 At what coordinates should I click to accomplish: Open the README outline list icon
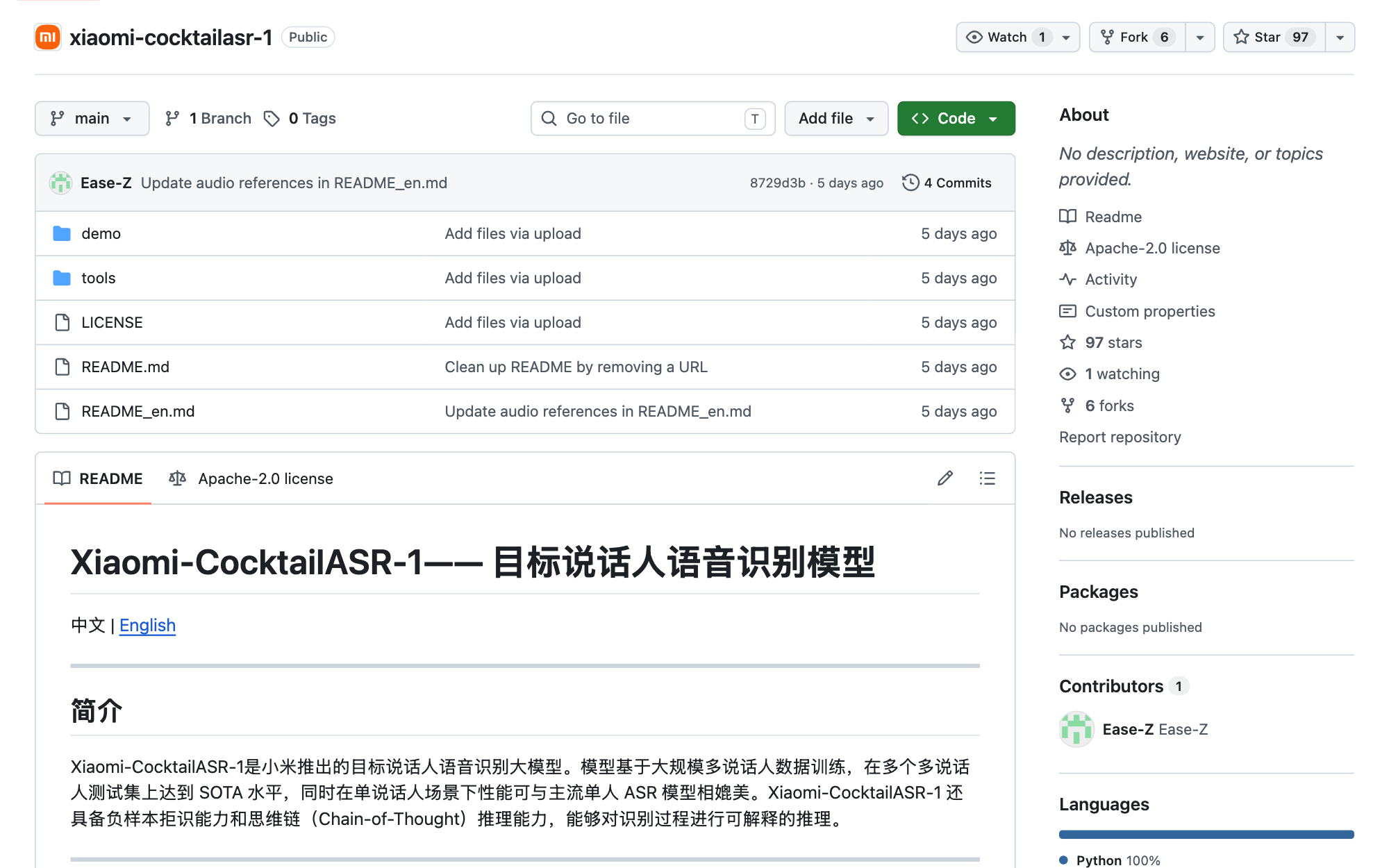987,478
